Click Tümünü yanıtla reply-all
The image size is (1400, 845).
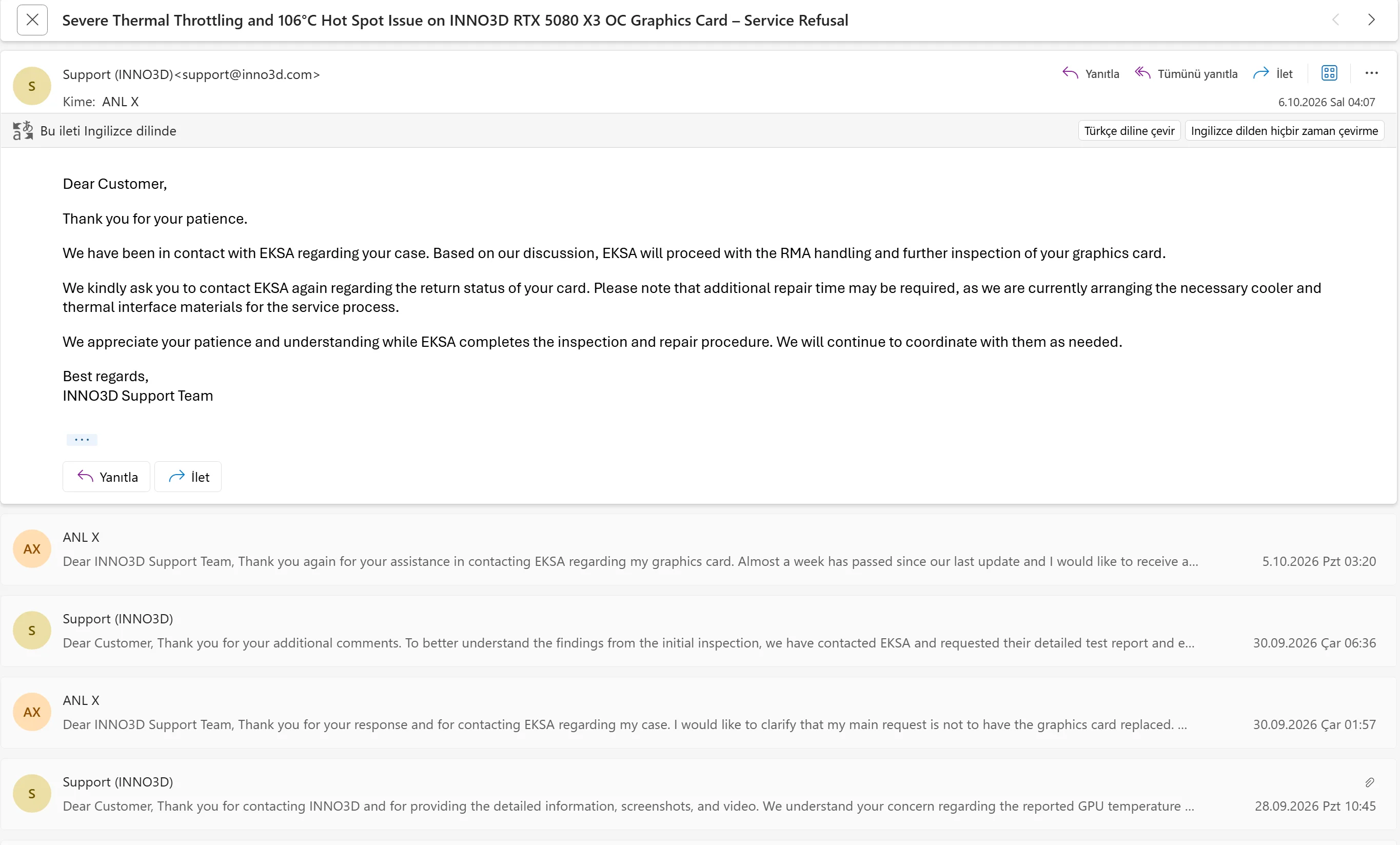click(x=1186, y=74)
